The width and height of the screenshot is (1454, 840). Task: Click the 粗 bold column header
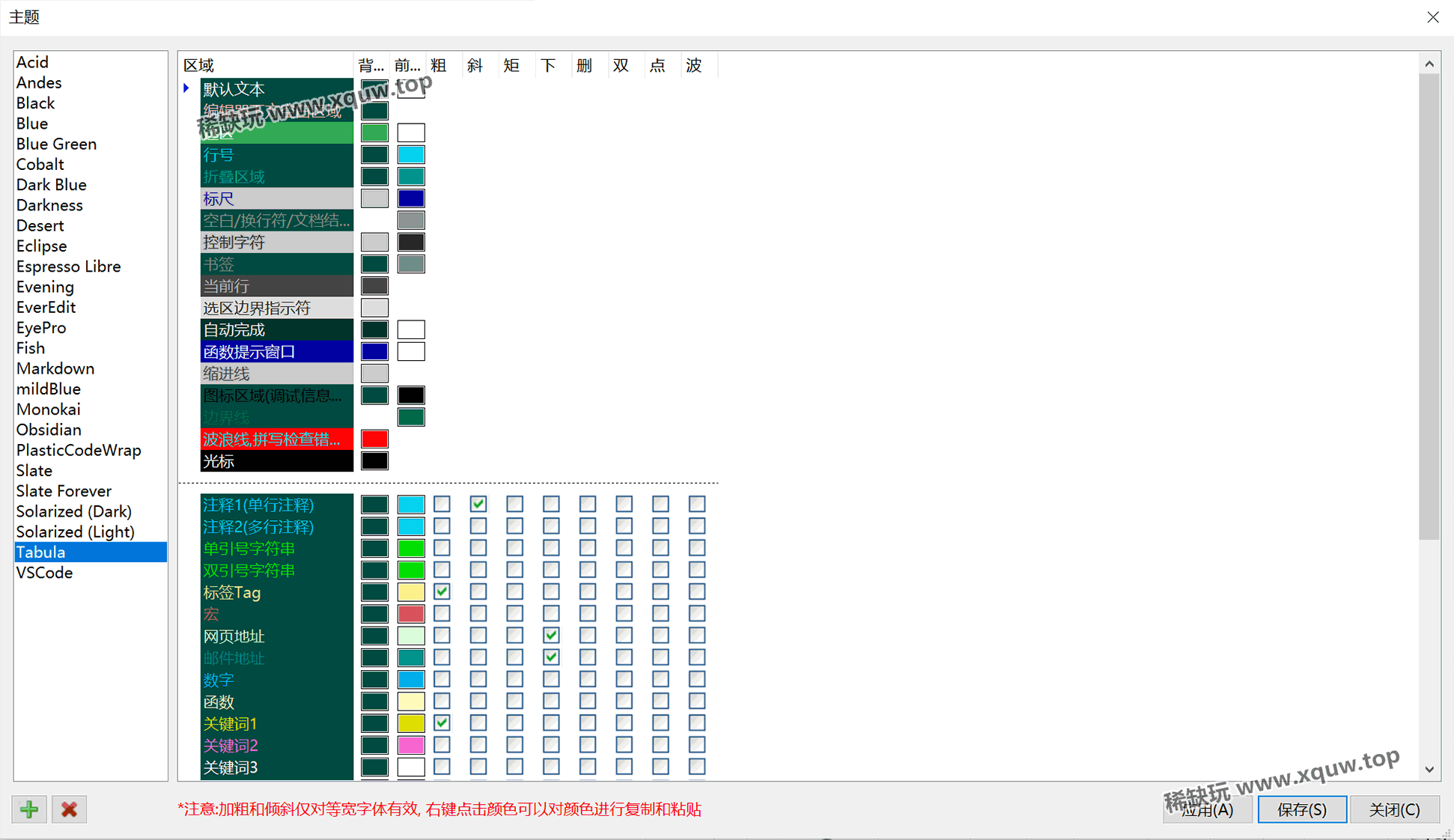click(x=443, y=65)
